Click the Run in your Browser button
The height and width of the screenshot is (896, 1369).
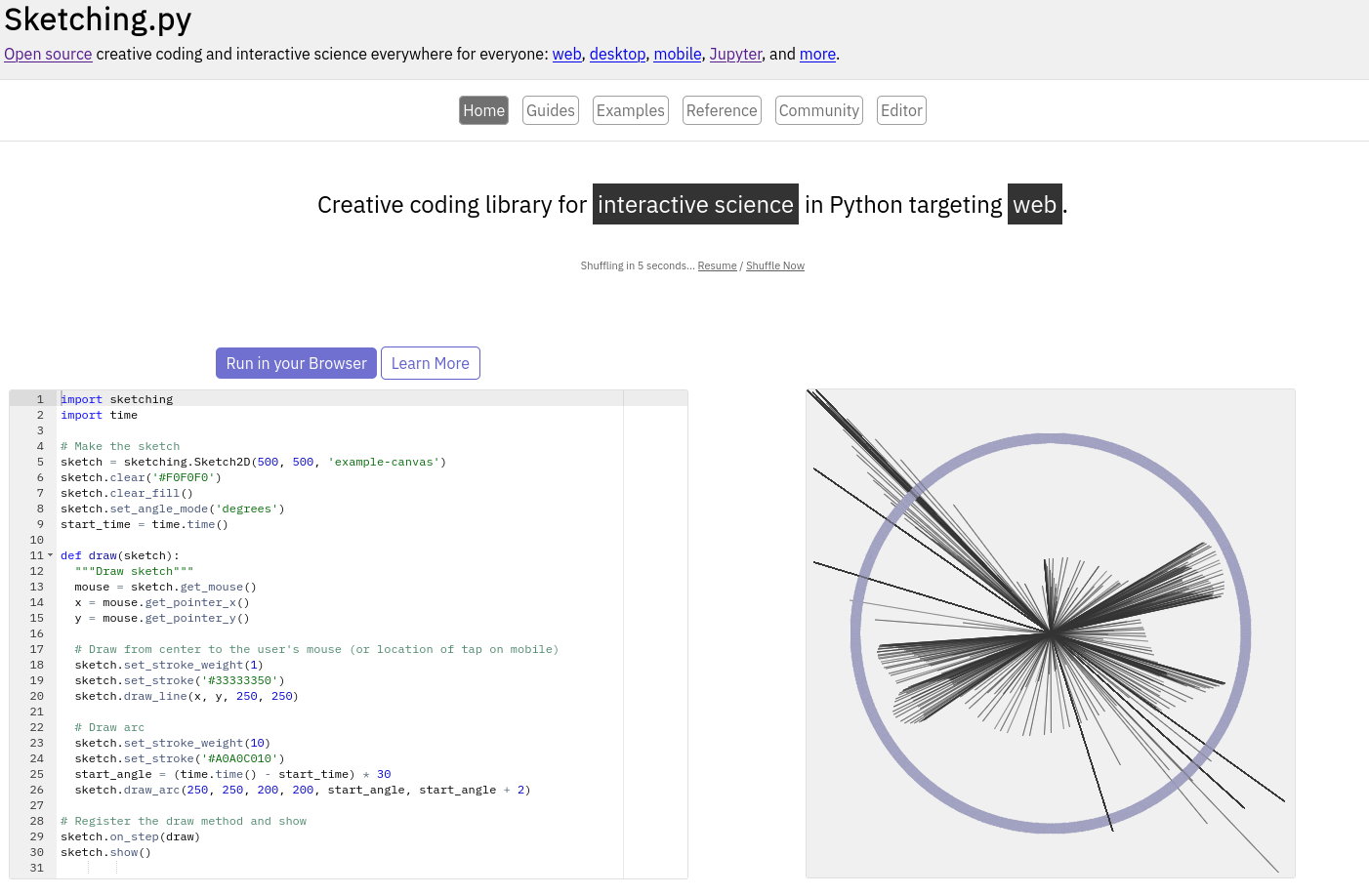click(296, 363)
